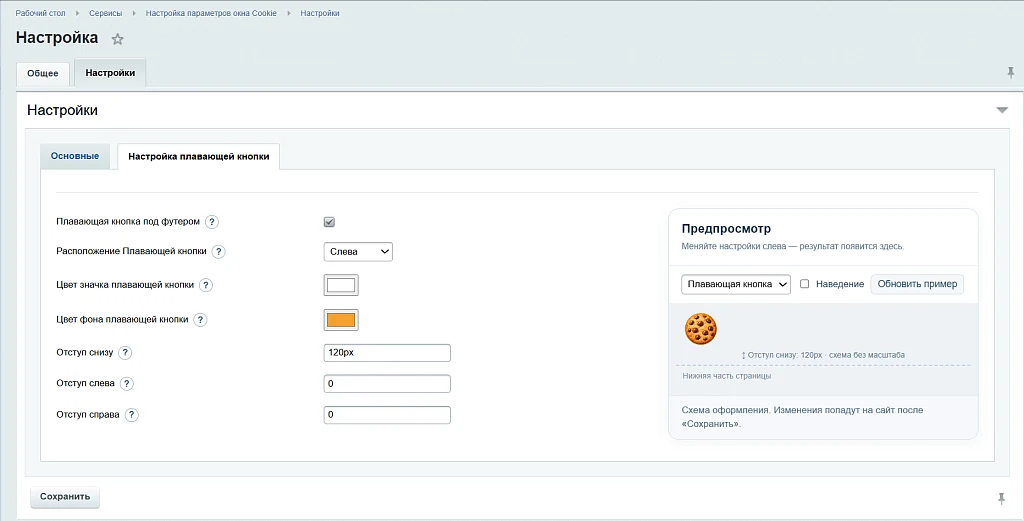Viewport: 1024px width, 521px height.
Task: Click the pin icon beside the tabs
Action: tap(1010, 73)
